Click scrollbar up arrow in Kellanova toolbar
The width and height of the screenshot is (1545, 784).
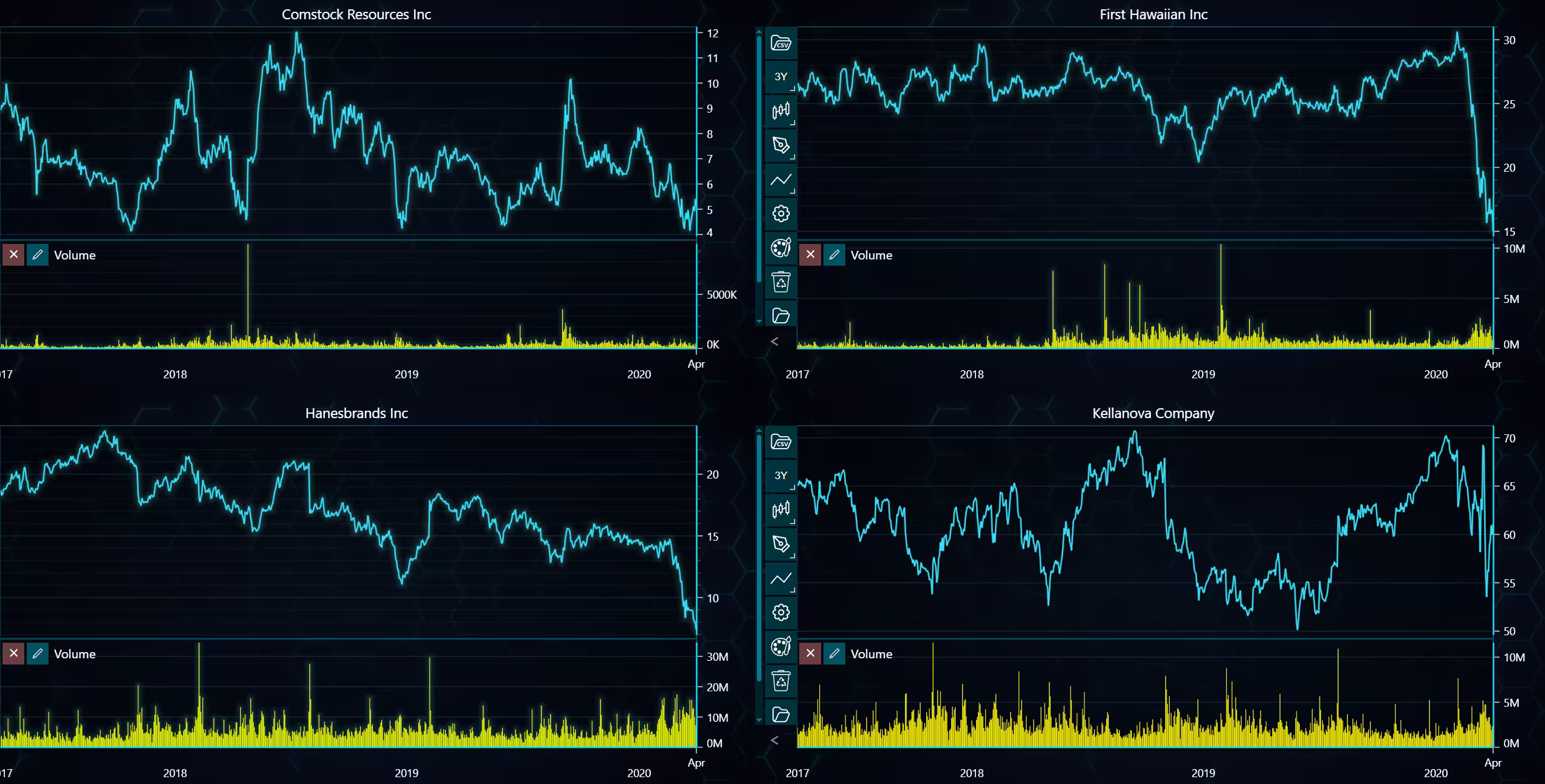point(759,429)
